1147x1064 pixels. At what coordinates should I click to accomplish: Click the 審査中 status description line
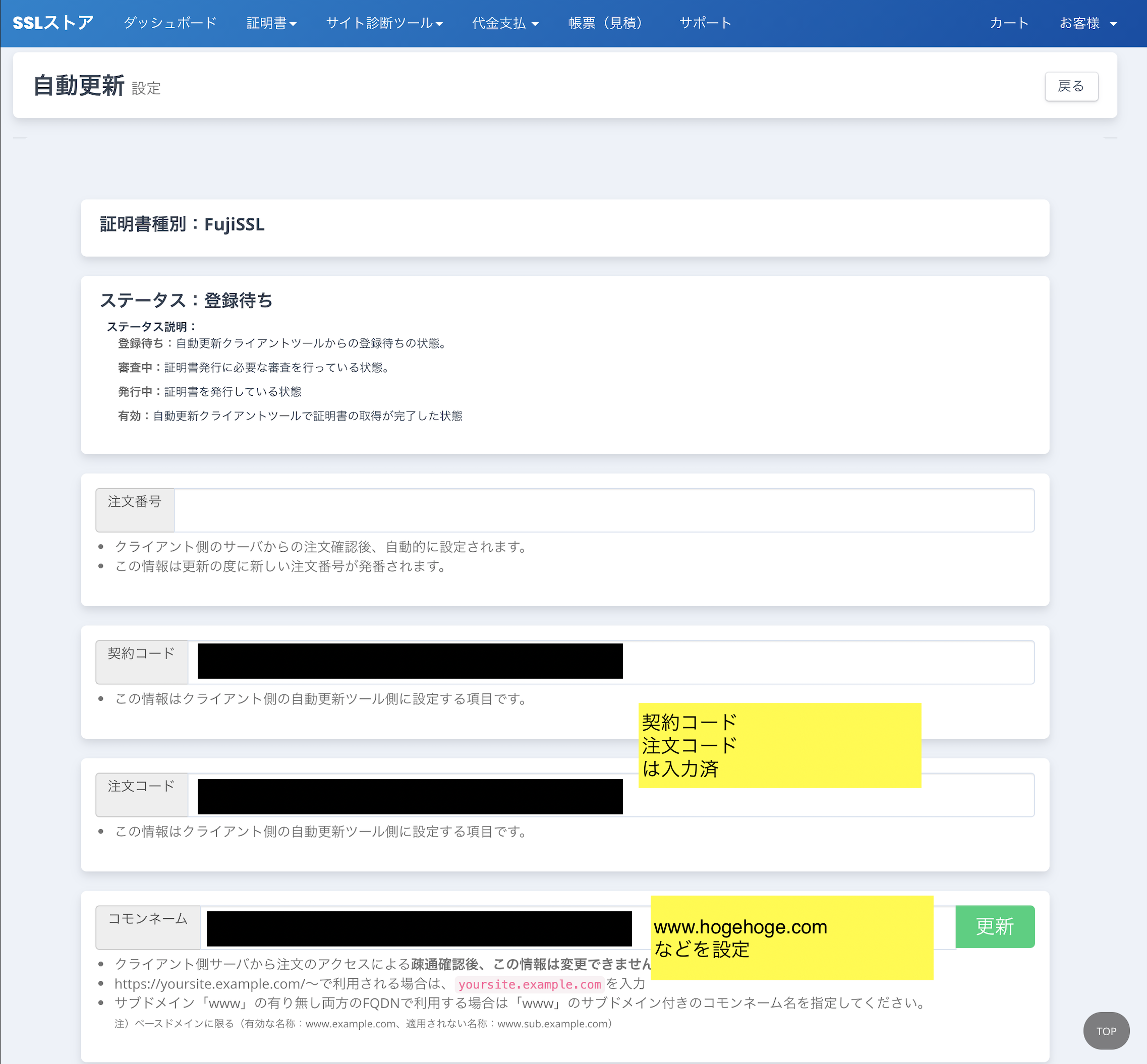pyautogui.click(x=256, y=367)
